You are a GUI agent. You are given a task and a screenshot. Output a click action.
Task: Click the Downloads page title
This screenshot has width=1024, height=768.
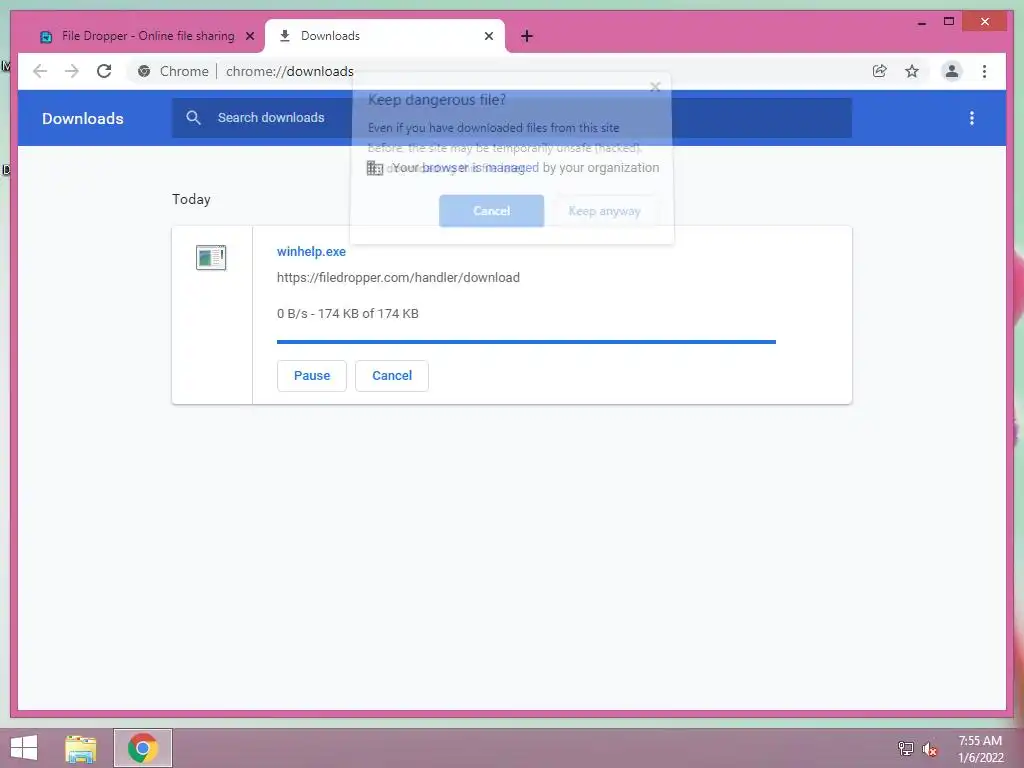[83, 118]
